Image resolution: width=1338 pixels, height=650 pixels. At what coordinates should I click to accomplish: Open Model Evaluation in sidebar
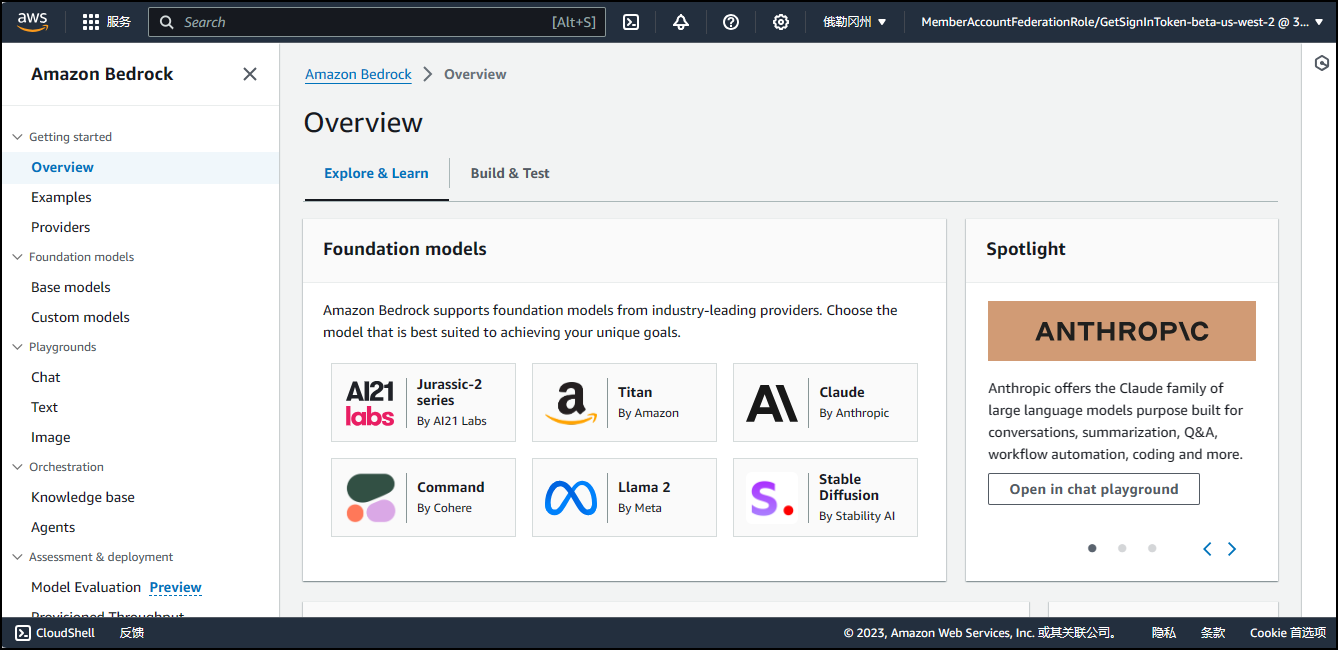(x=86, y=587)
